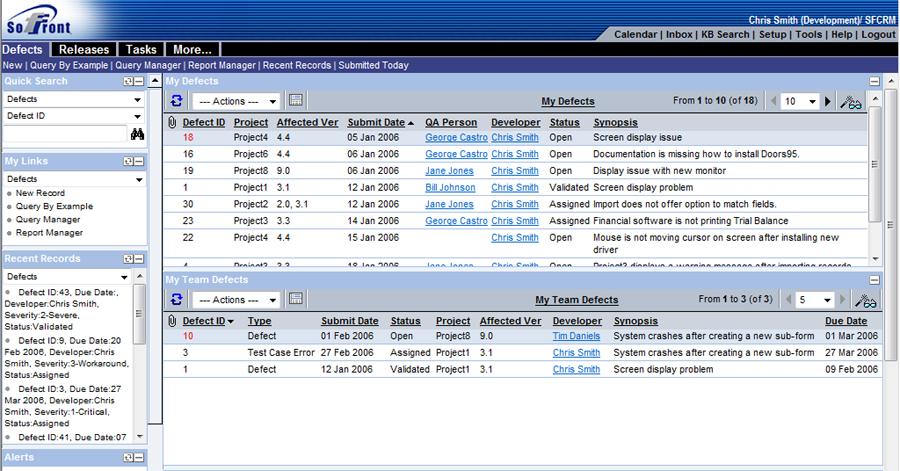Open Recent Records in the sub-menu bar
This screenshot has width=900, height=471.
297,65
